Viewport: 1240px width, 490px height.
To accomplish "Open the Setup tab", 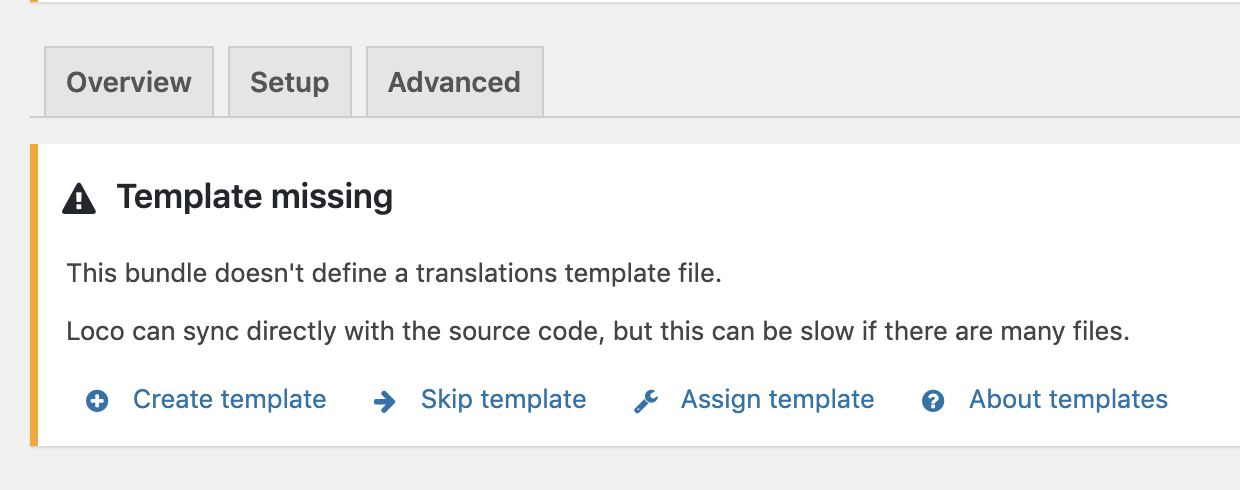I will tap(289, 82).
